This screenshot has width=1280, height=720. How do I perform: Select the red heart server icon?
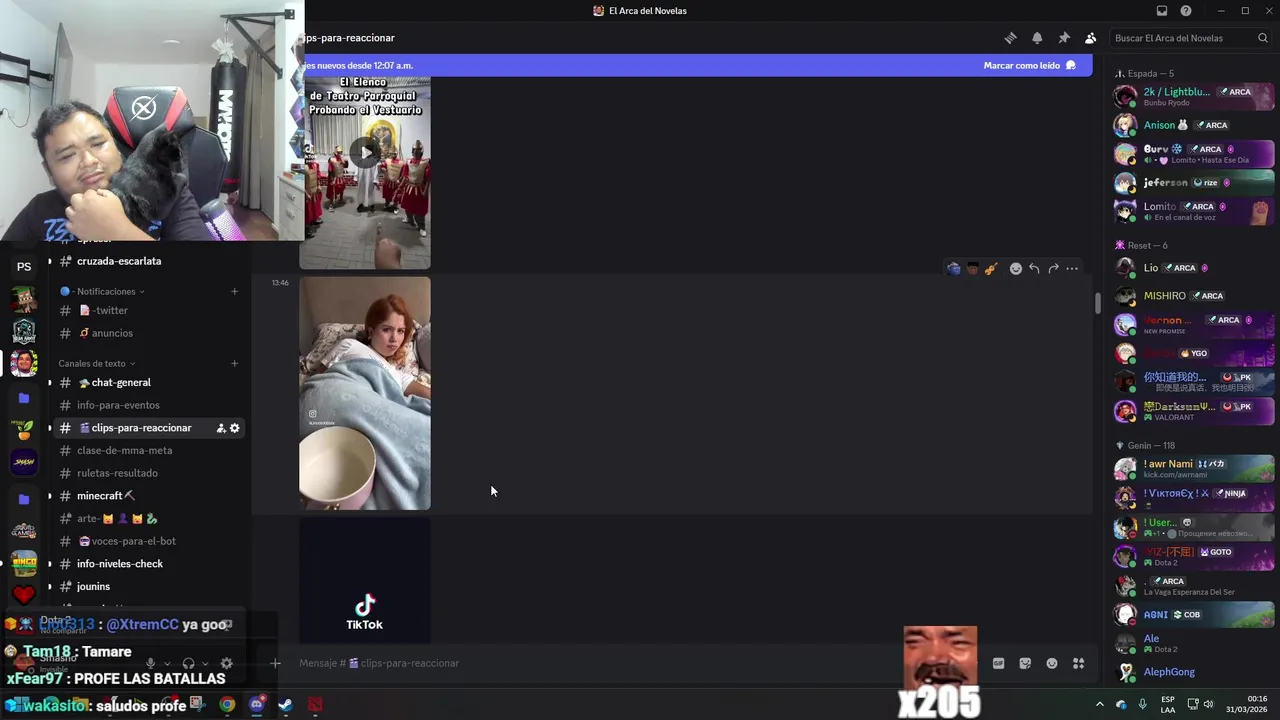pos(24,594)
